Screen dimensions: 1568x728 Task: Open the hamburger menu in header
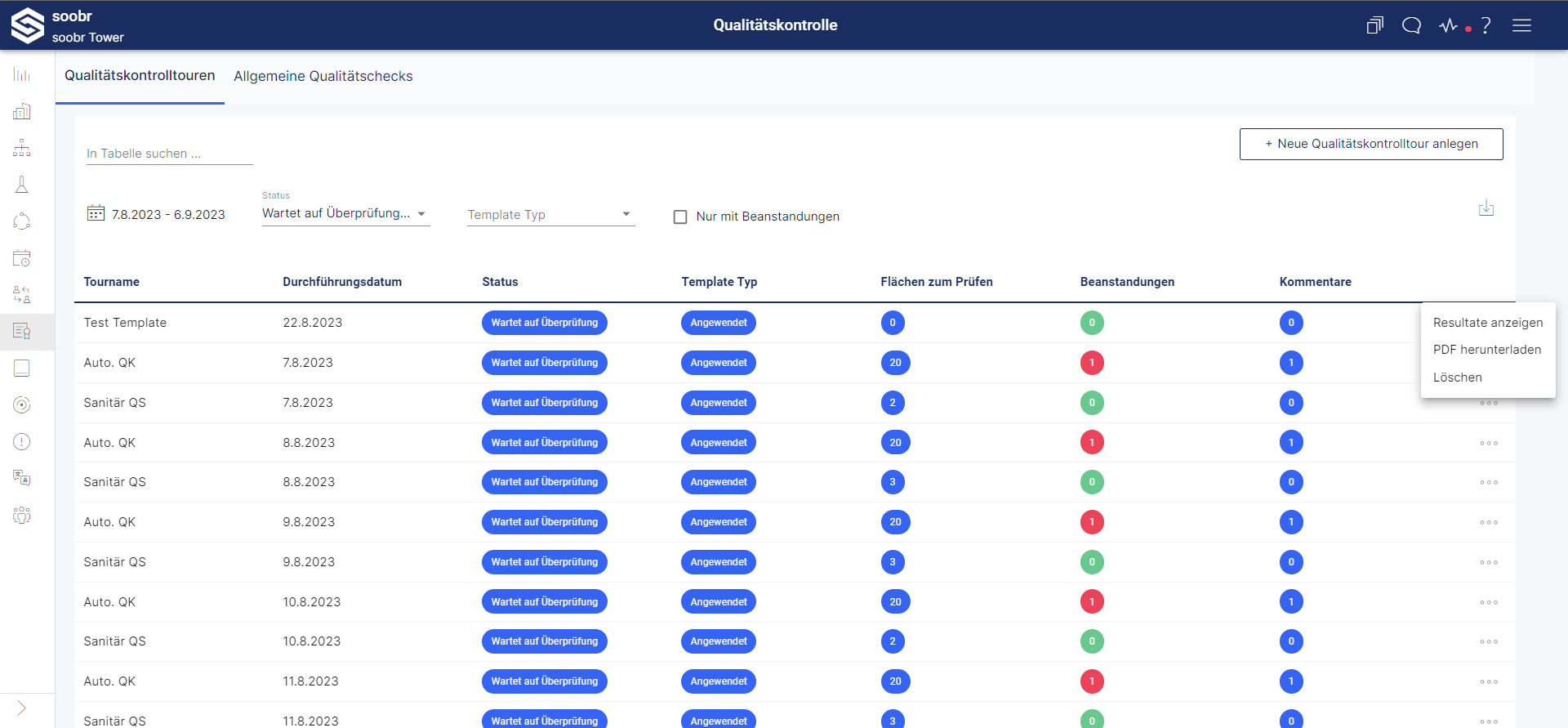[1521, 25]
